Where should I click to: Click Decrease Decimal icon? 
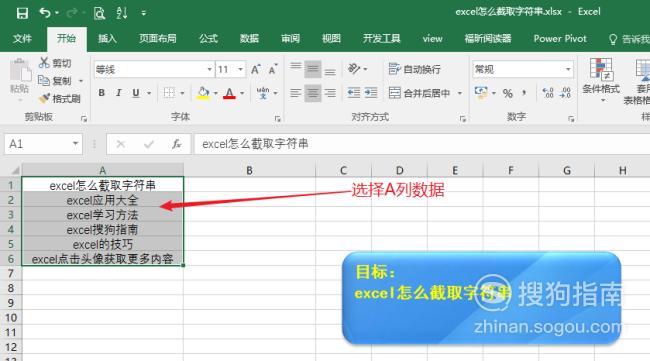click(x=565, y=93)
